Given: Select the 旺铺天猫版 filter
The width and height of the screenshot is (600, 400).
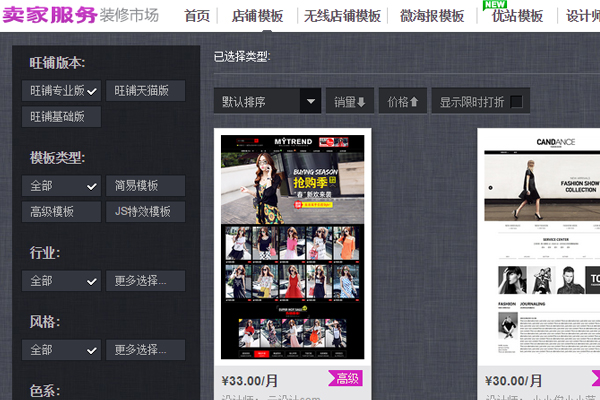Looking at the screenshot, I should 145,91.
